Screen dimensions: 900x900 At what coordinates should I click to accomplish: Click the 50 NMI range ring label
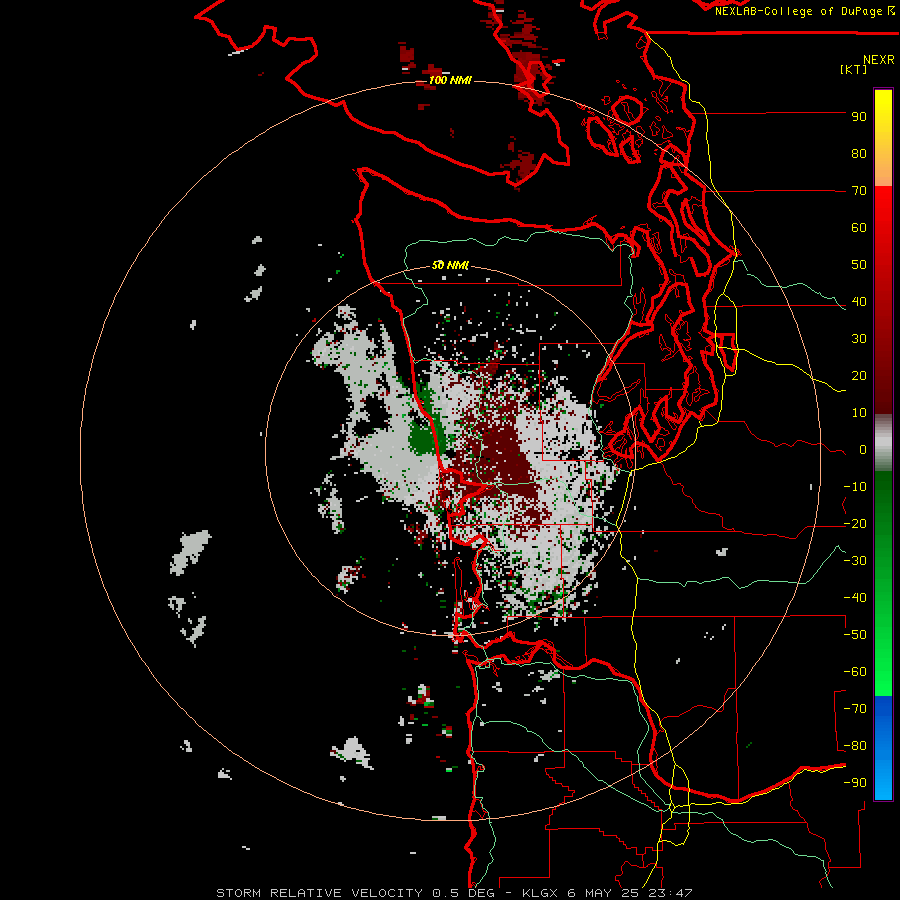coord(450,265)
